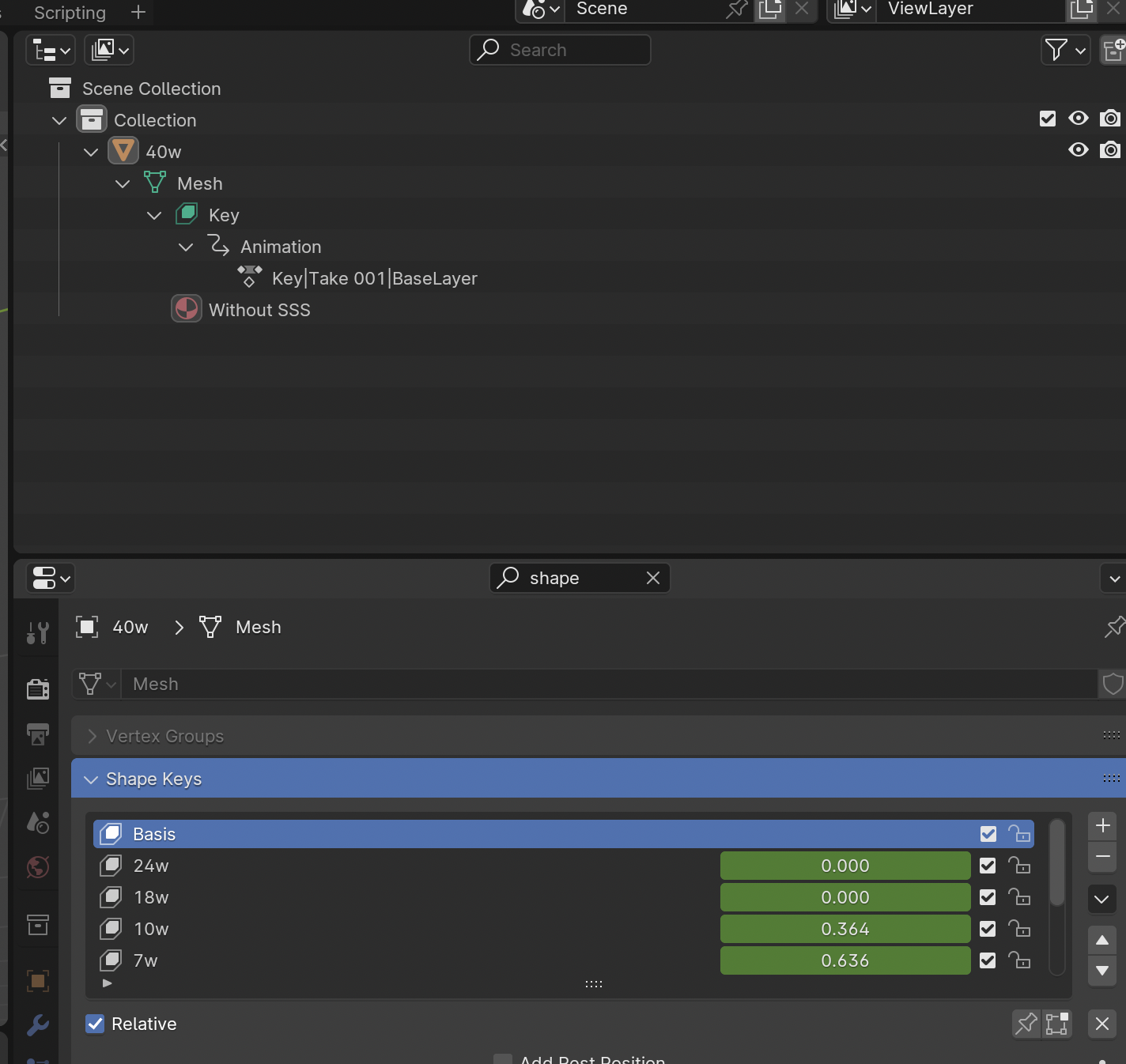Open the outliner filter dropdown
This screenshot has height=1064, width=1126.
coord(1065,51)
